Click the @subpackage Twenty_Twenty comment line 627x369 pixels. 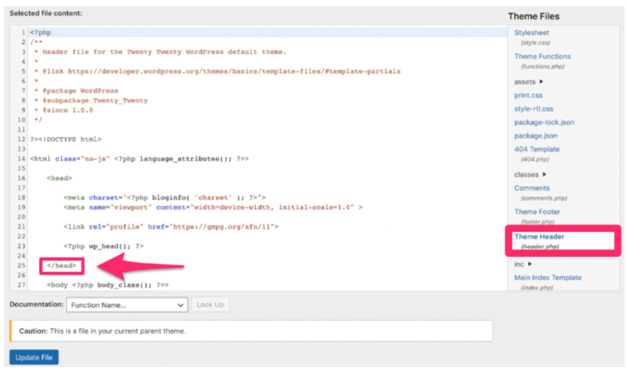tap(91, 100)
